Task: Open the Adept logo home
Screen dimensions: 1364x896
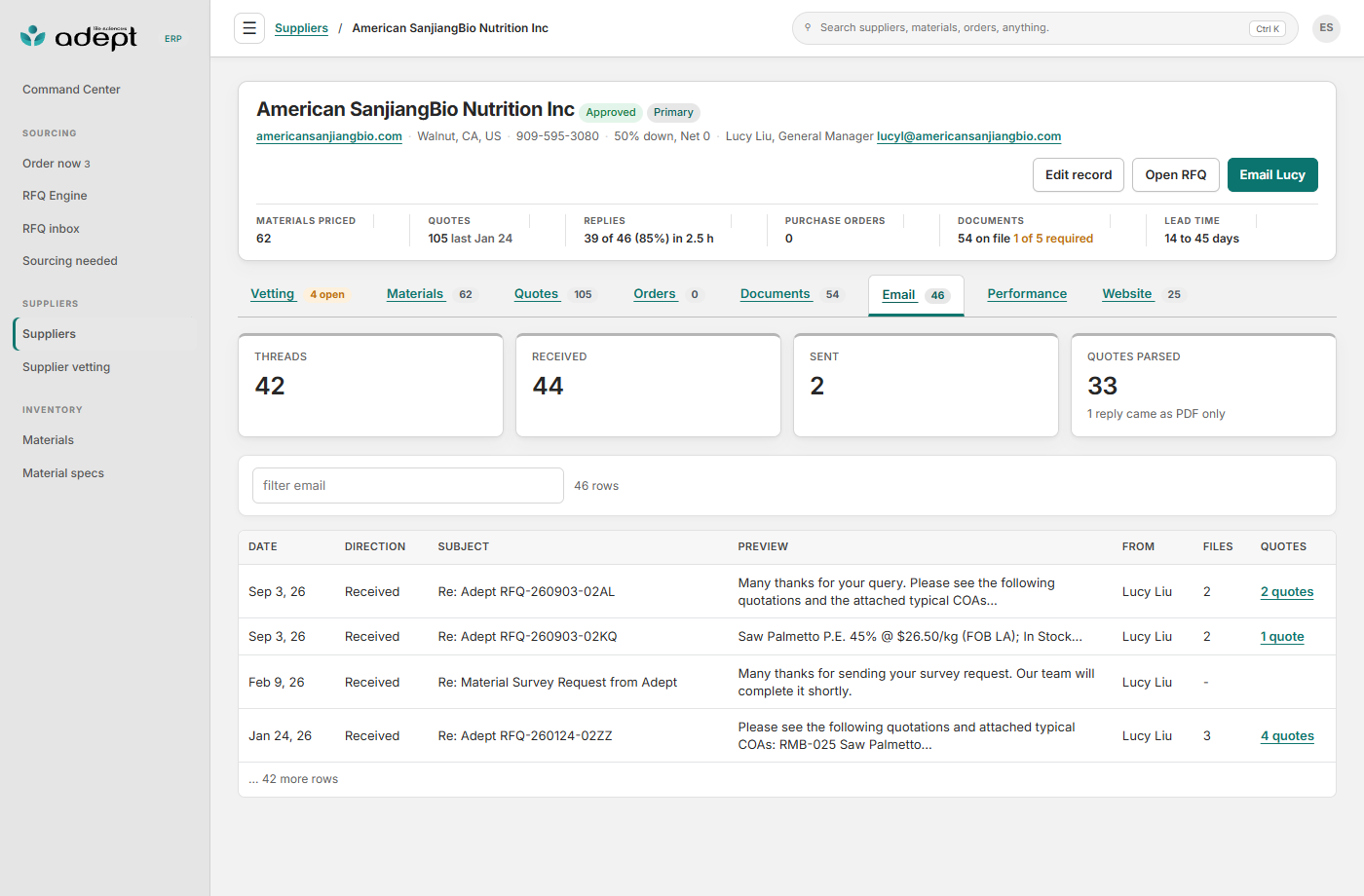Action: [x=79, y=37]
